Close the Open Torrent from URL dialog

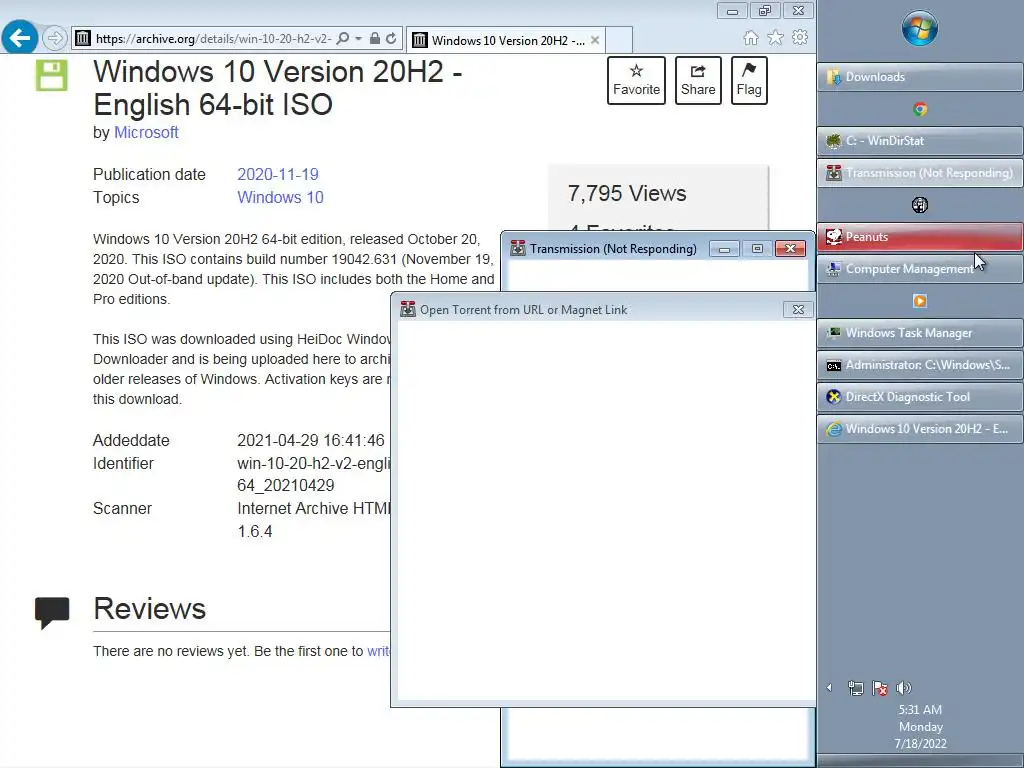click(x=798, y=310)
